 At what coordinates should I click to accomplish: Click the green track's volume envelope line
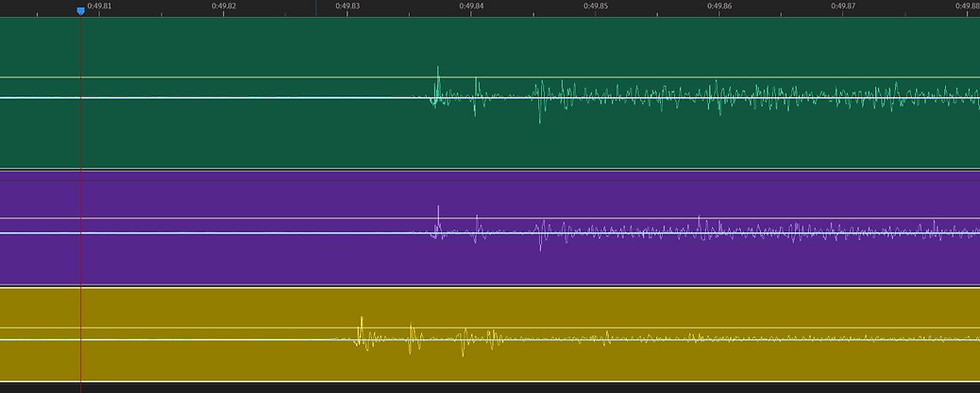coord(490,77)
